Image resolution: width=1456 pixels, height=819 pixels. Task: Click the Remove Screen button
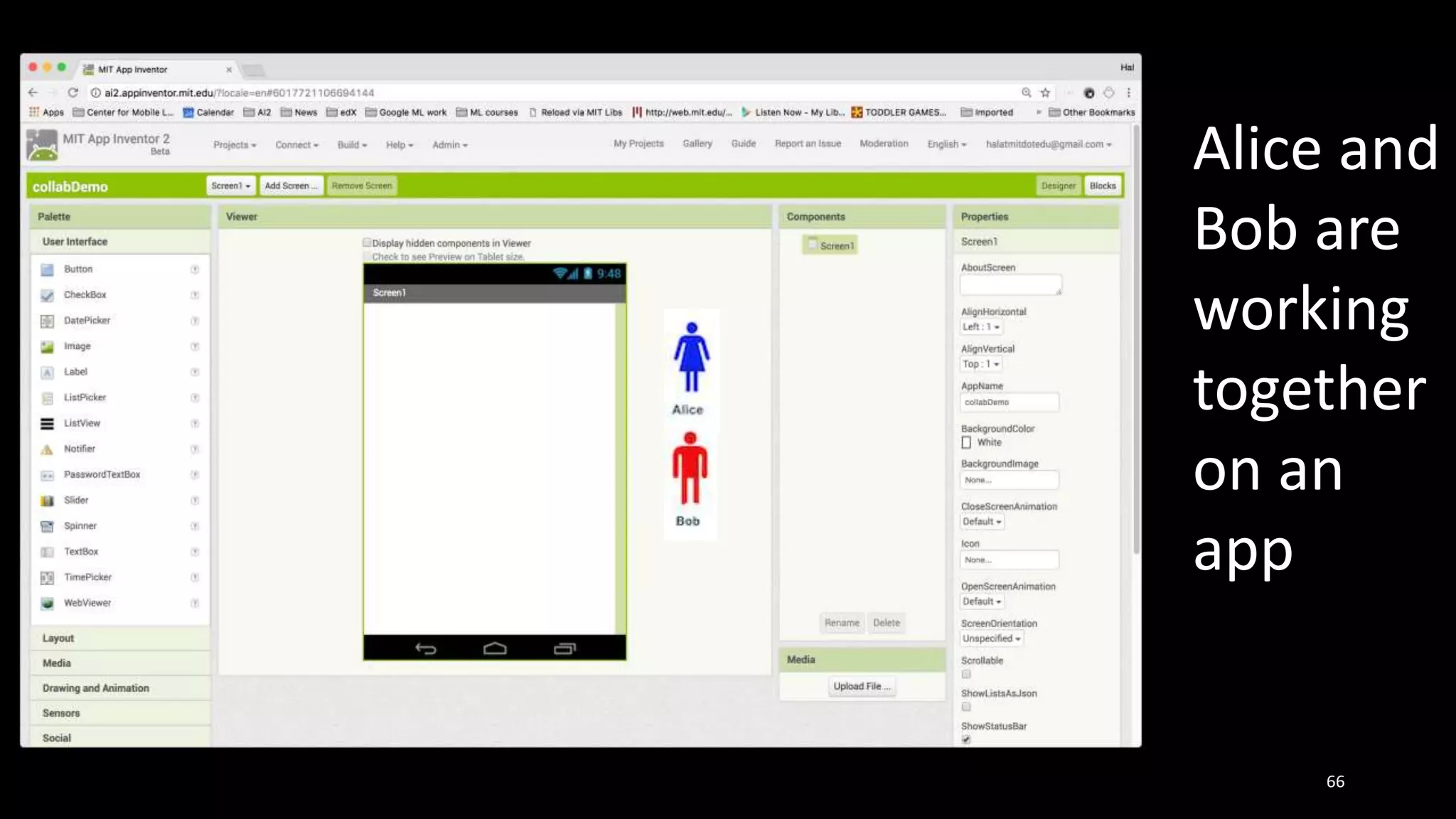pos(362,186)
